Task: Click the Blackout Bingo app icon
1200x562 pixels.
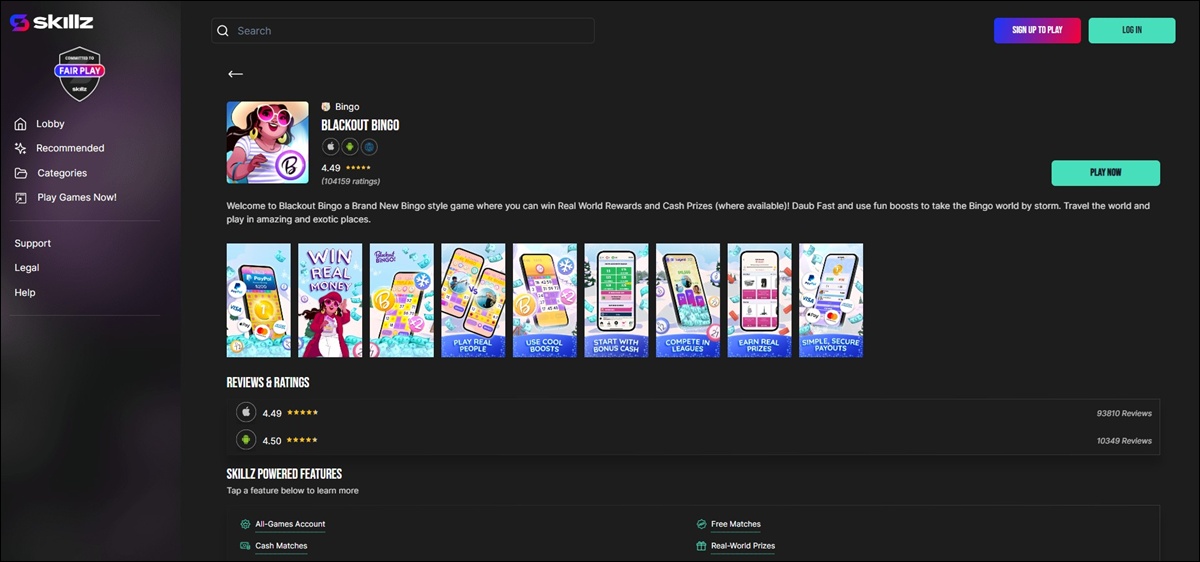Action: tap(267, 142)
